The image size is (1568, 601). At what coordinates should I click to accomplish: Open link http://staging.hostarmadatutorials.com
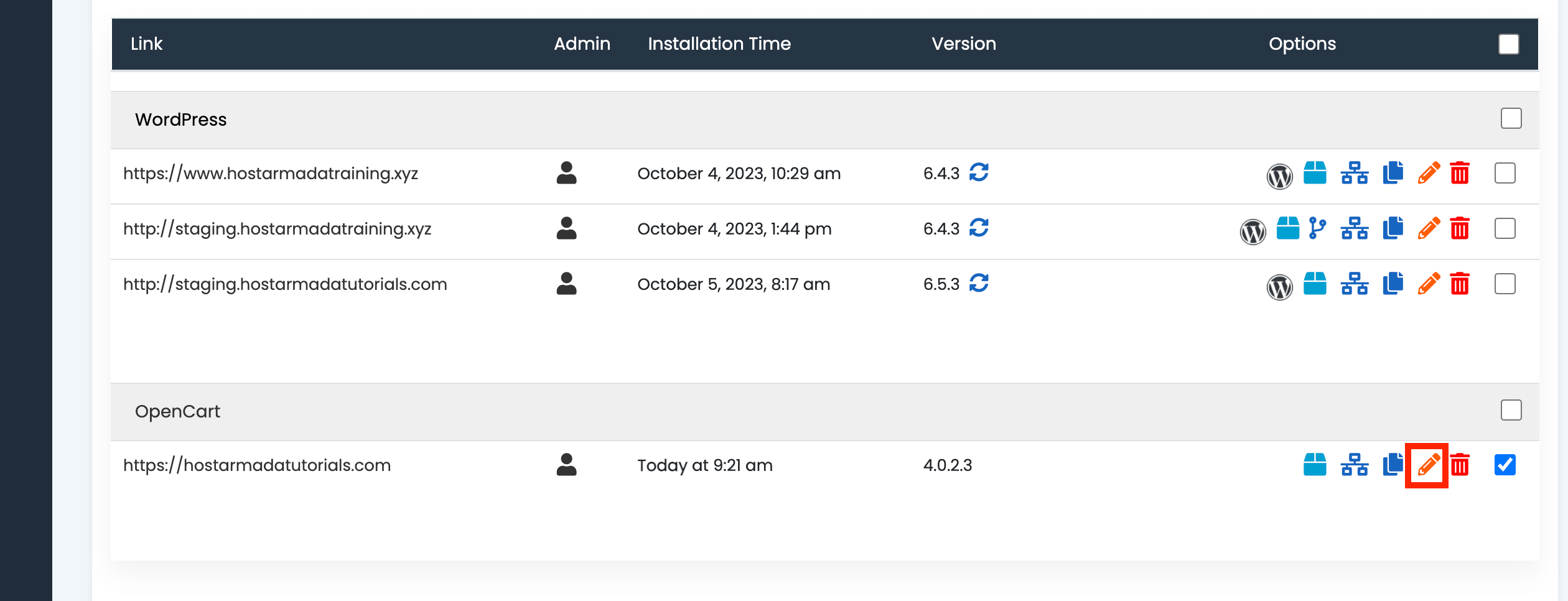pos(285,284)
